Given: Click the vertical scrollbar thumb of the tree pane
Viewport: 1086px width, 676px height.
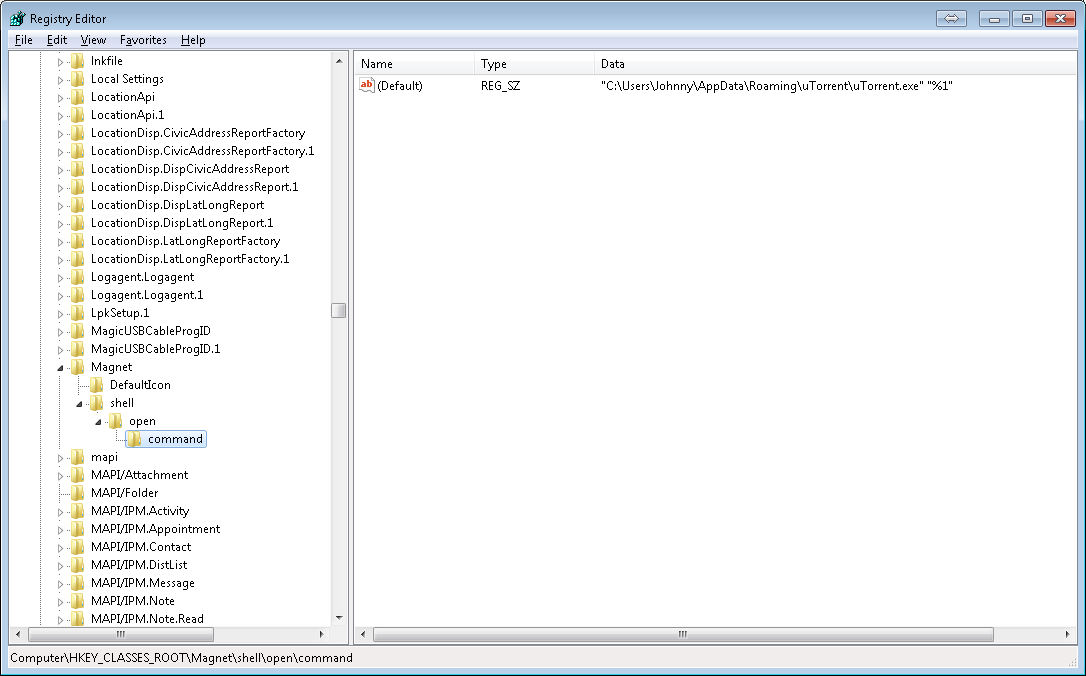Looking at the screenshot, I should point(337,311).
